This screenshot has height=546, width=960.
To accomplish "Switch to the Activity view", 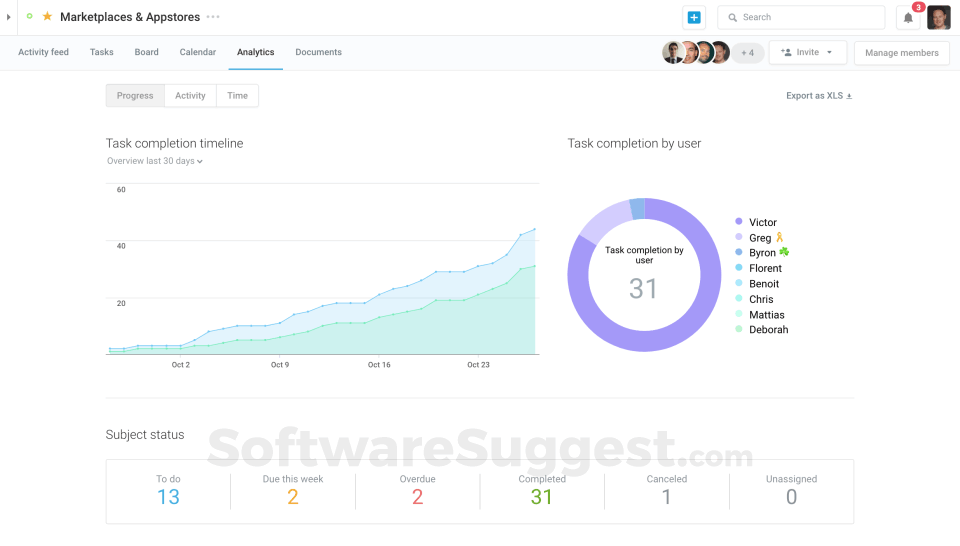I will tap(190, 96).
